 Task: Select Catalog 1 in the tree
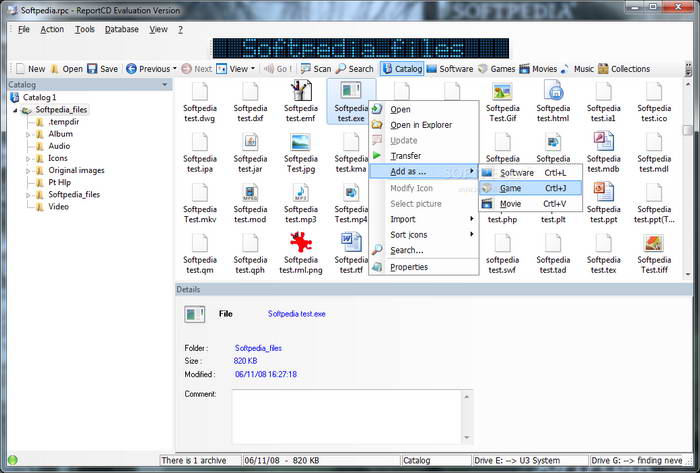39,97
